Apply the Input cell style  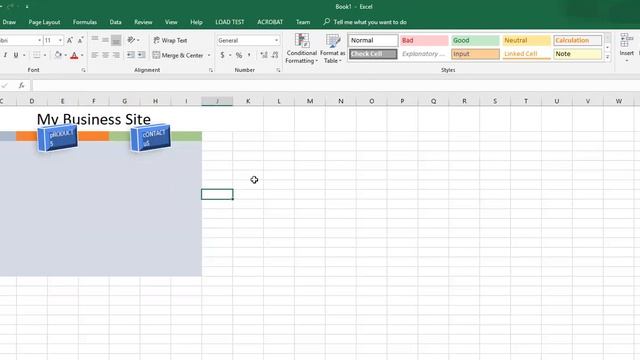[x=475, y=54]
